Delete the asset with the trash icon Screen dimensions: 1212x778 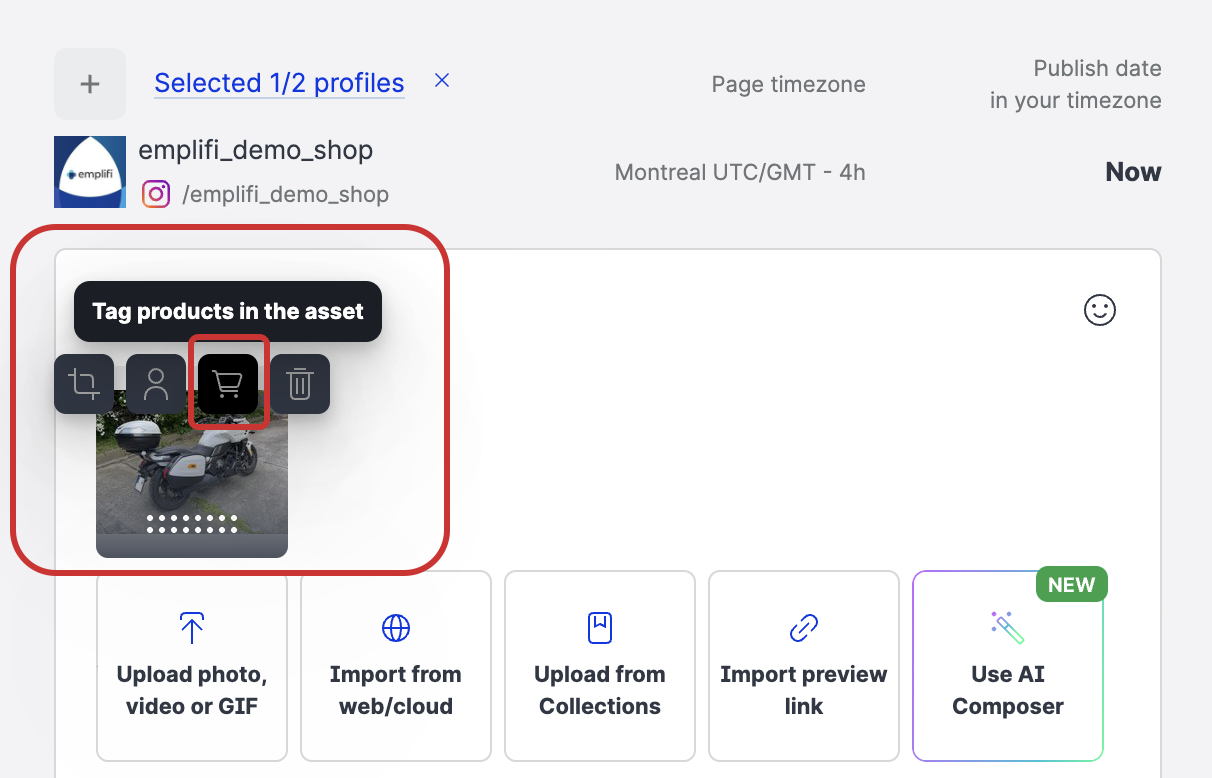[x=300, y=384]
